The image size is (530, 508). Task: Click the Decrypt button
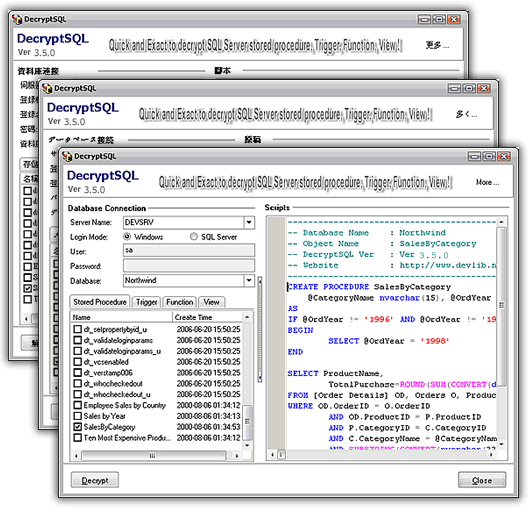point(95,480)
